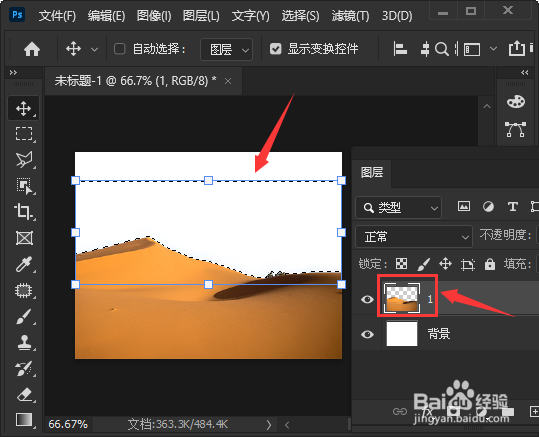The image size is (539, 437).
Task: Align left edges of layers
Action: pyautogui.click(x=400, y=49)
